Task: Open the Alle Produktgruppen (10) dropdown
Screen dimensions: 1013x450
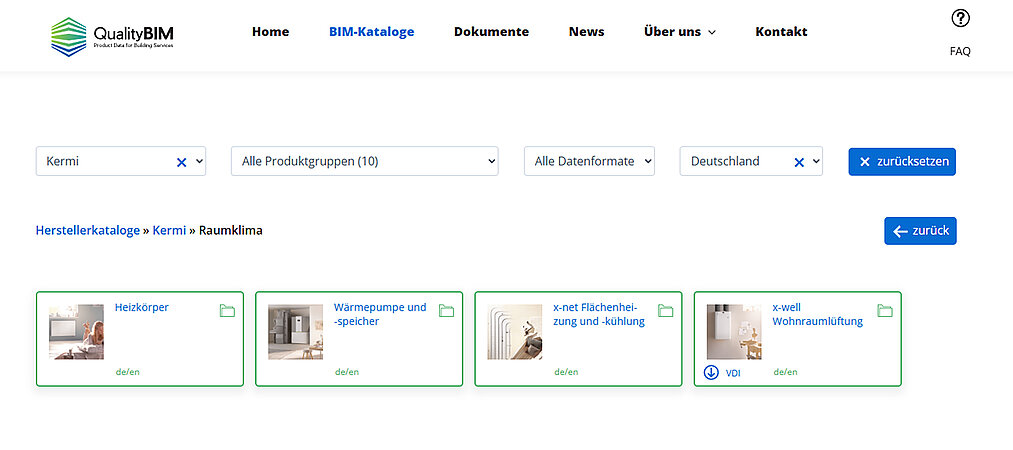Action: tap(364, 161)
